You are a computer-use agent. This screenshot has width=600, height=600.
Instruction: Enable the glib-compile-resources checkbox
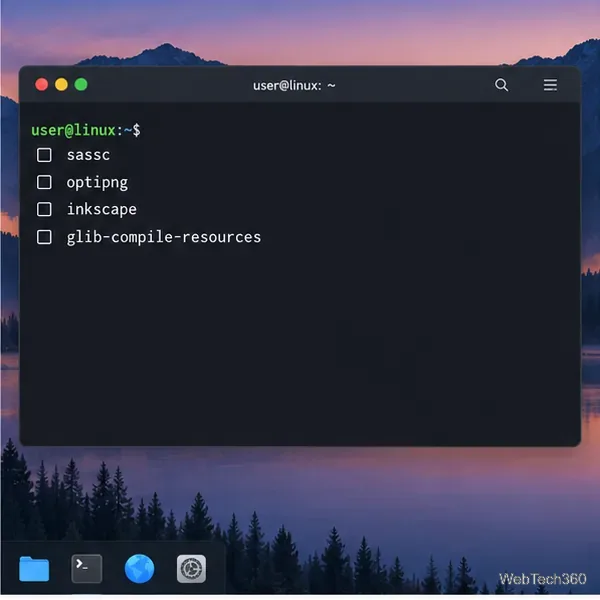coord(44,237)
